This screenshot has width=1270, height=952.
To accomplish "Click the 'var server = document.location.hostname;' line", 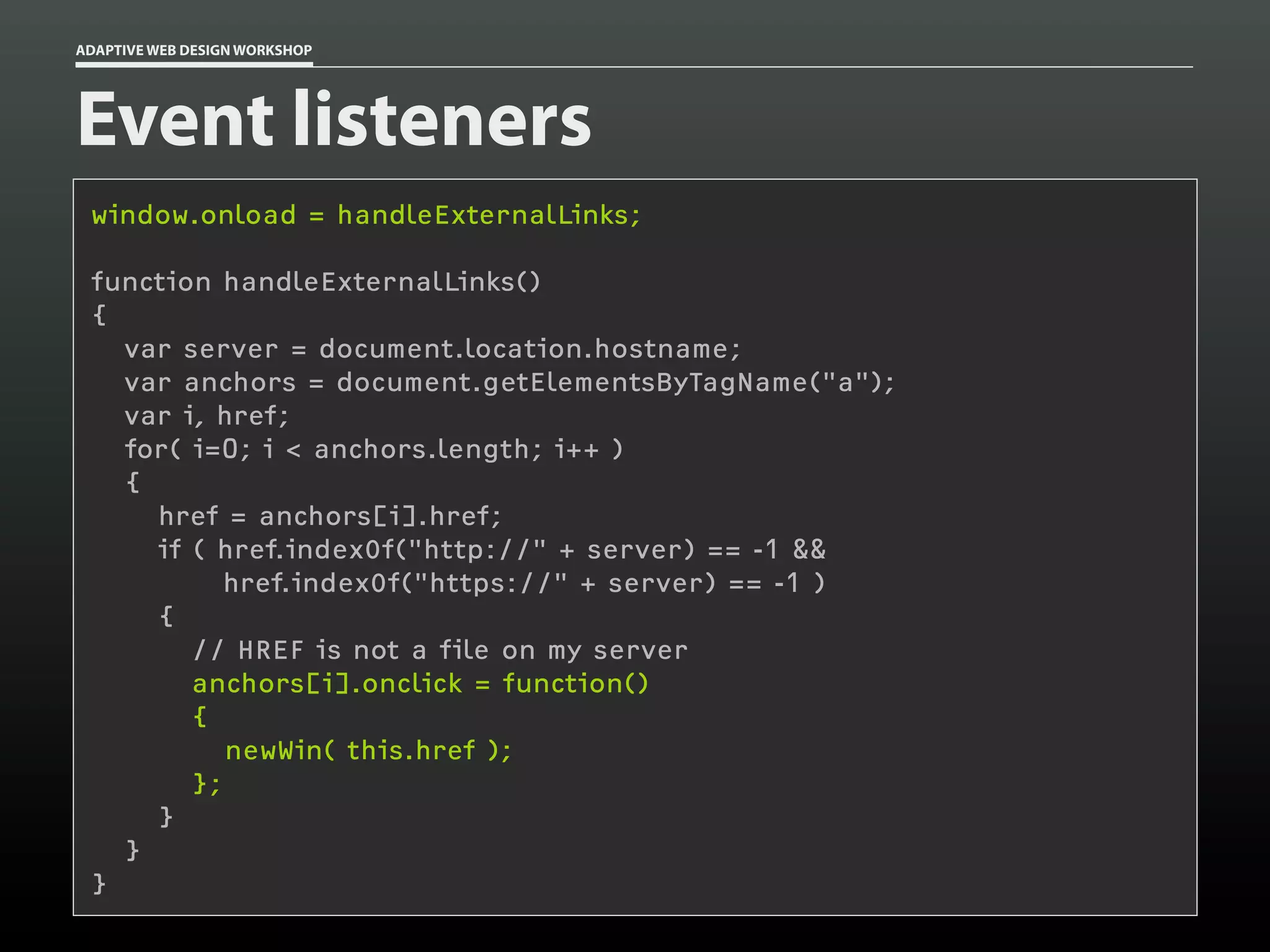I will 433,349.
